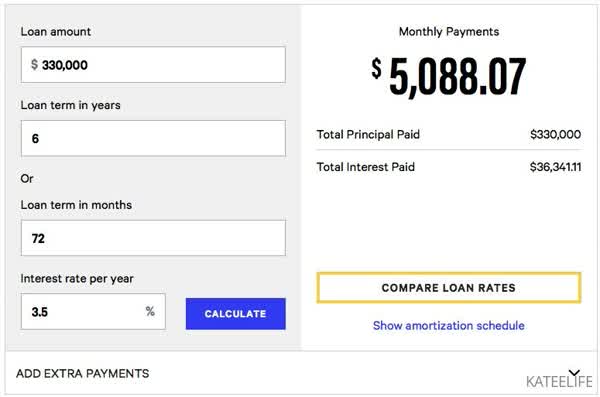
Task: Click the $5,088.07 monthly payment figure
Action: pos(448,76)
